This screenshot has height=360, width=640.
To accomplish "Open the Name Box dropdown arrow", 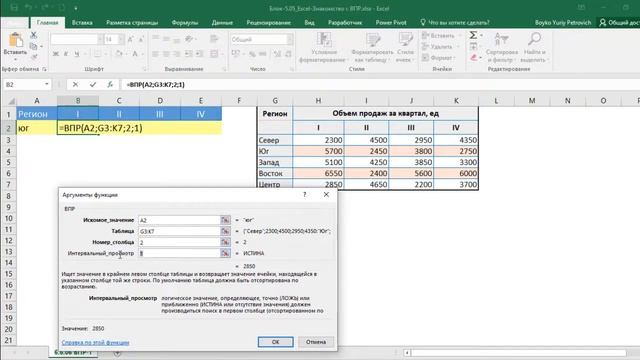I will point(47,84).
